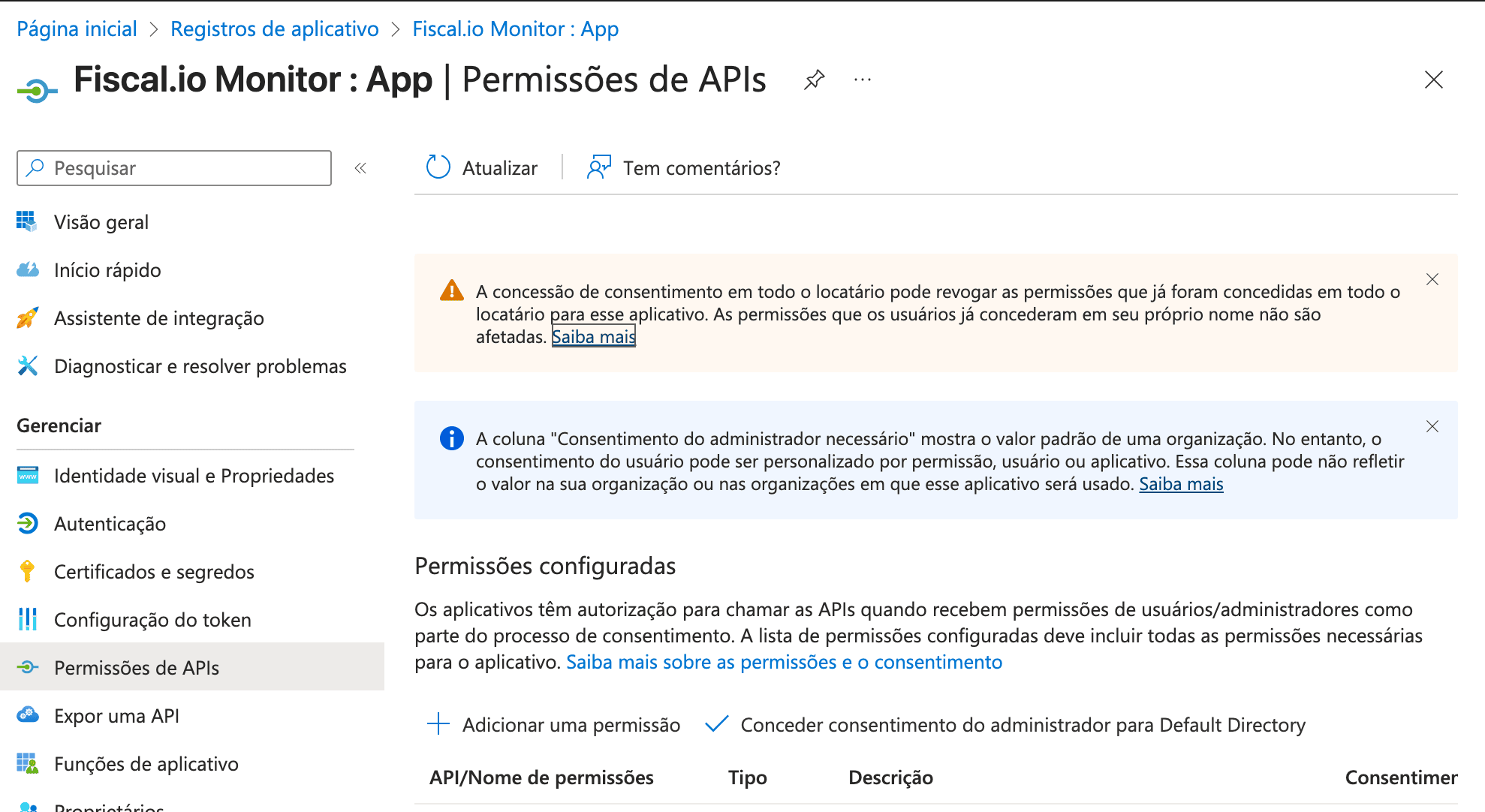This screenshot has width=1485, height=812.
Task: Open Início rápido menu item
Action: pyautogui.click(x=107, y=270)
